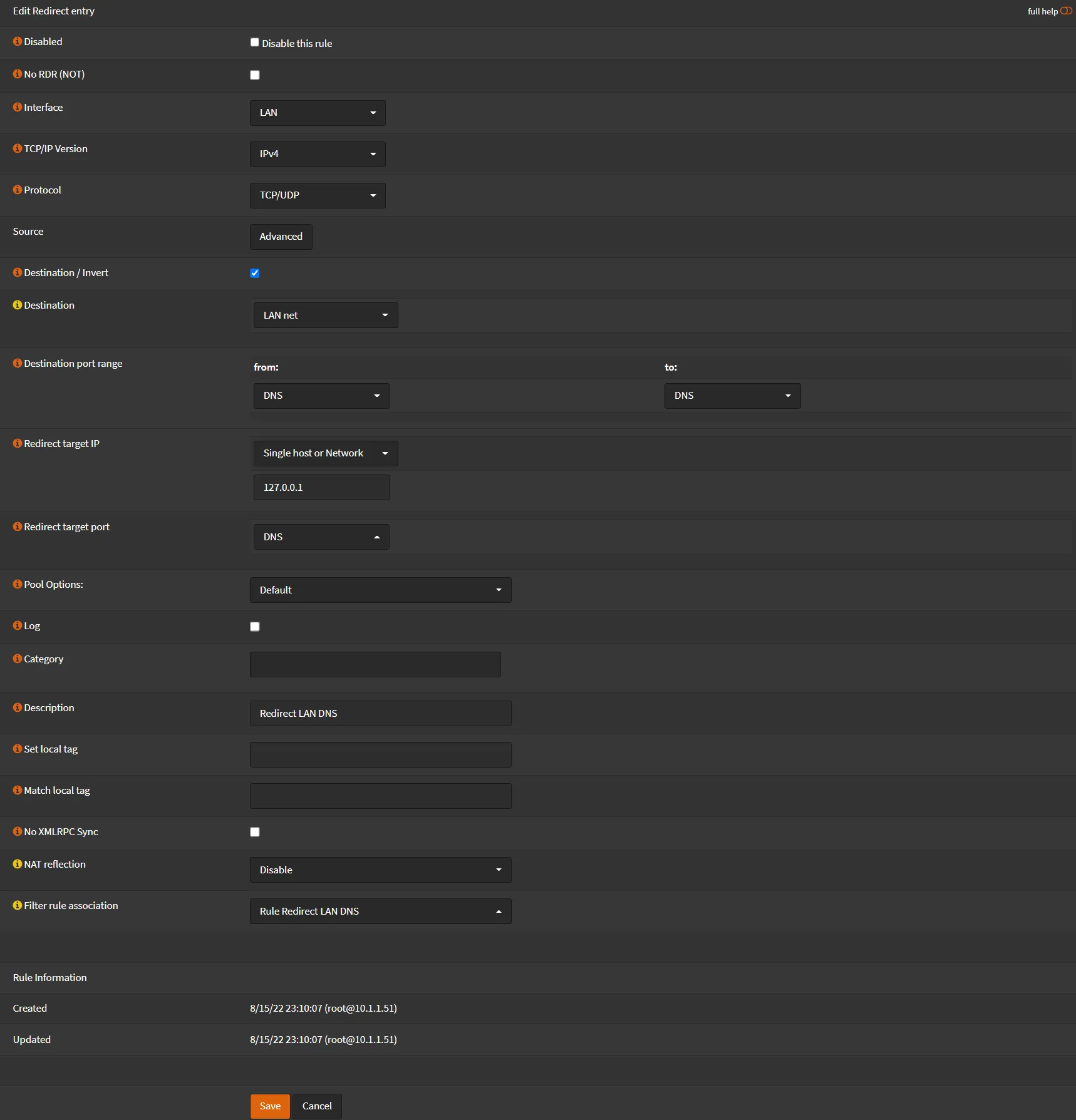Screen dimensions: 1076x1120
Task: Show help for Destination / Invert
Action: point(18,272)
